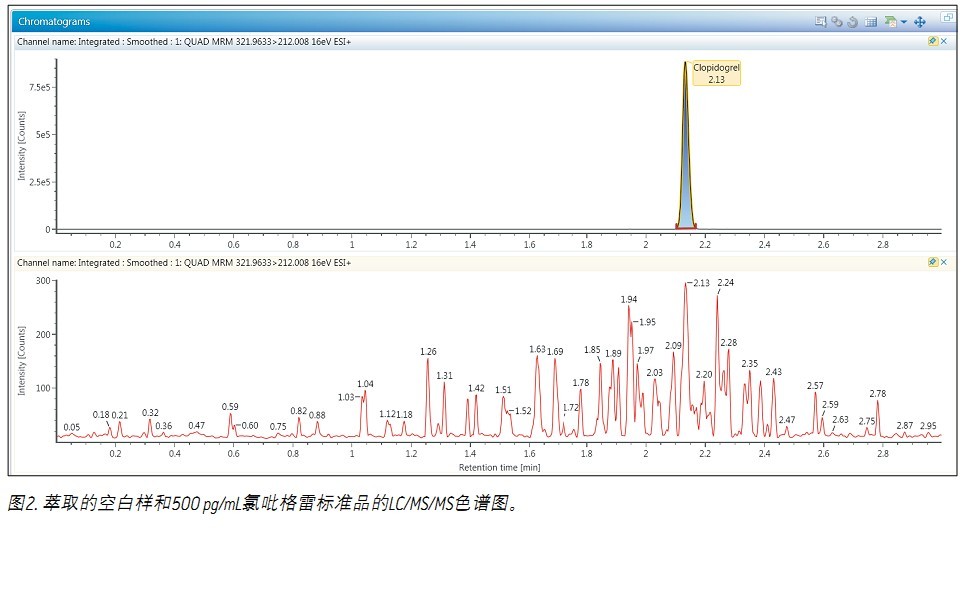Select the annotation tag icon on top channel

click(x=934, y=41)
